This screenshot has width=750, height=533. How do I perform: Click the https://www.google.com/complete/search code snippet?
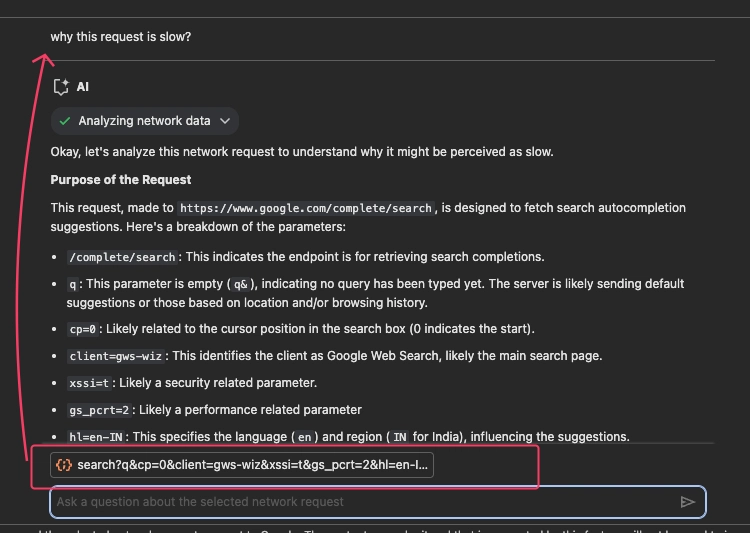pos(306,208)
